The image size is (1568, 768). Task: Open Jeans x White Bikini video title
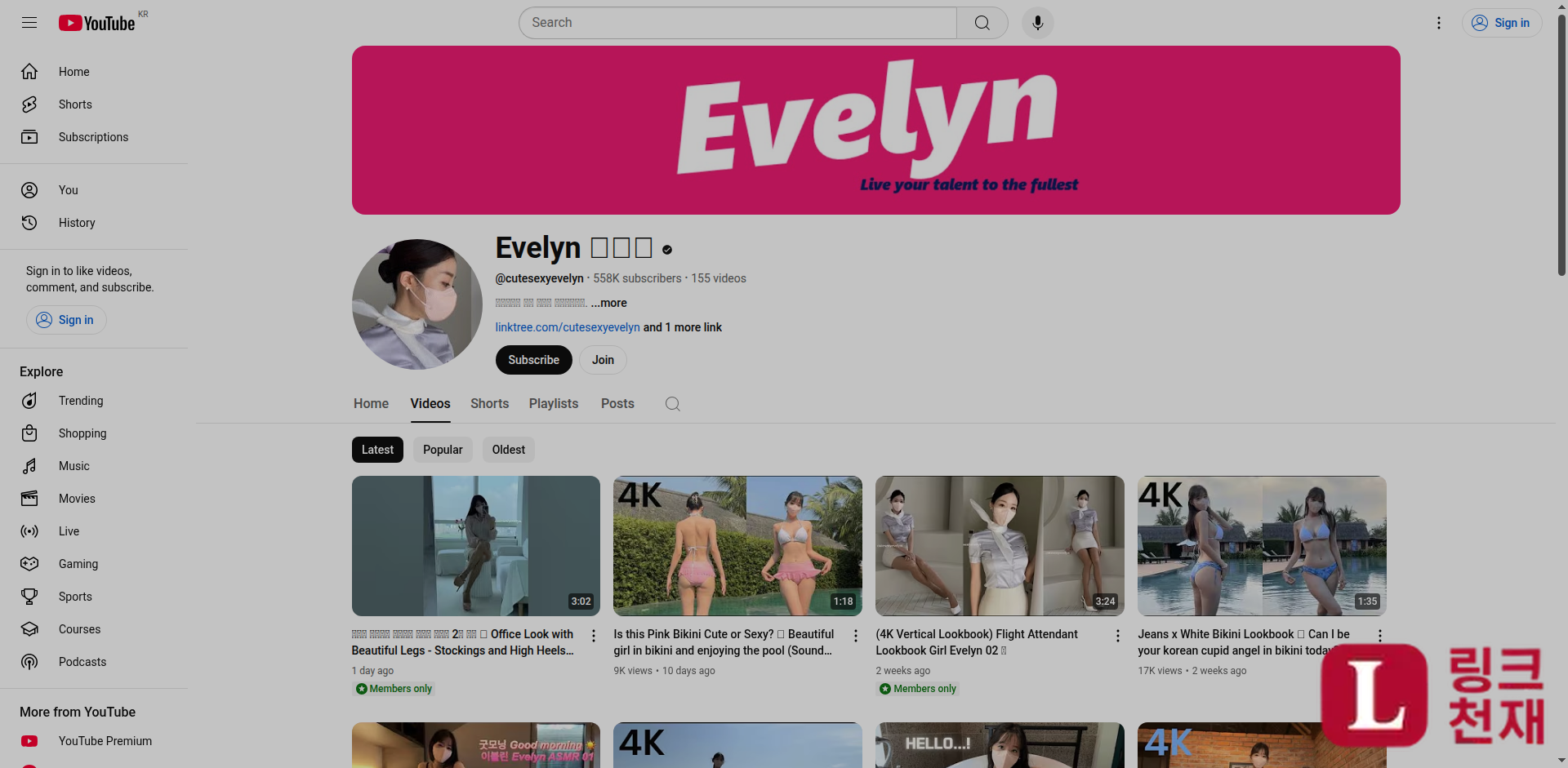(1244, 642)
